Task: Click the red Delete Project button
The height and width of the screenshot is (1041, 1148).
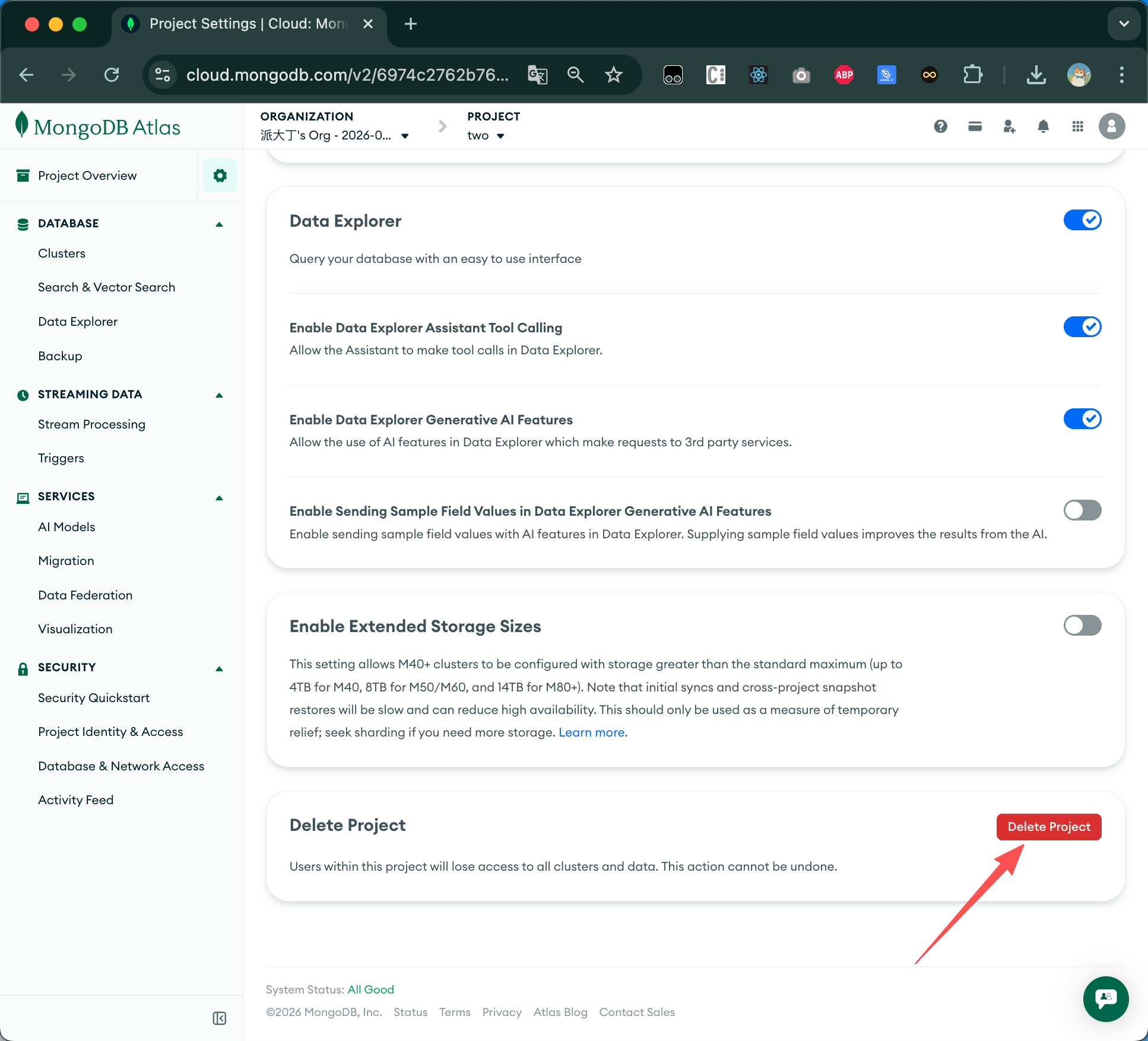Action: click(1048, 827)
